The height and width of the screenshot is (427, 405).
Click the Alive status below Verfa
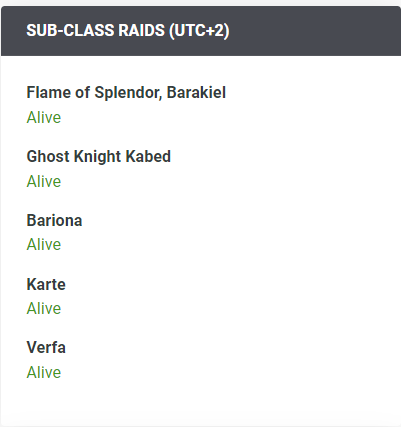click(x=44, y=372)
